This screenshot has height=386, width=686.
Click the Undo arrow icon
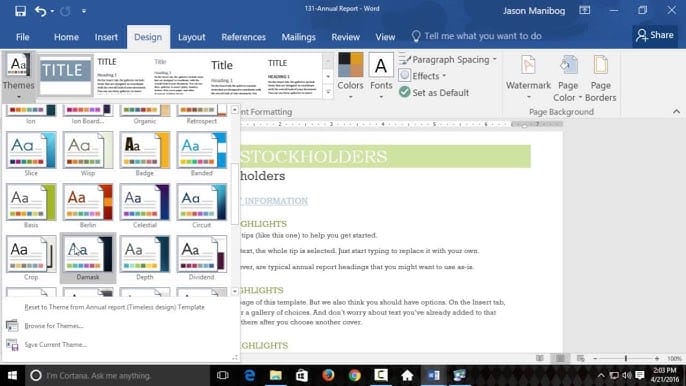pos(40,11)
